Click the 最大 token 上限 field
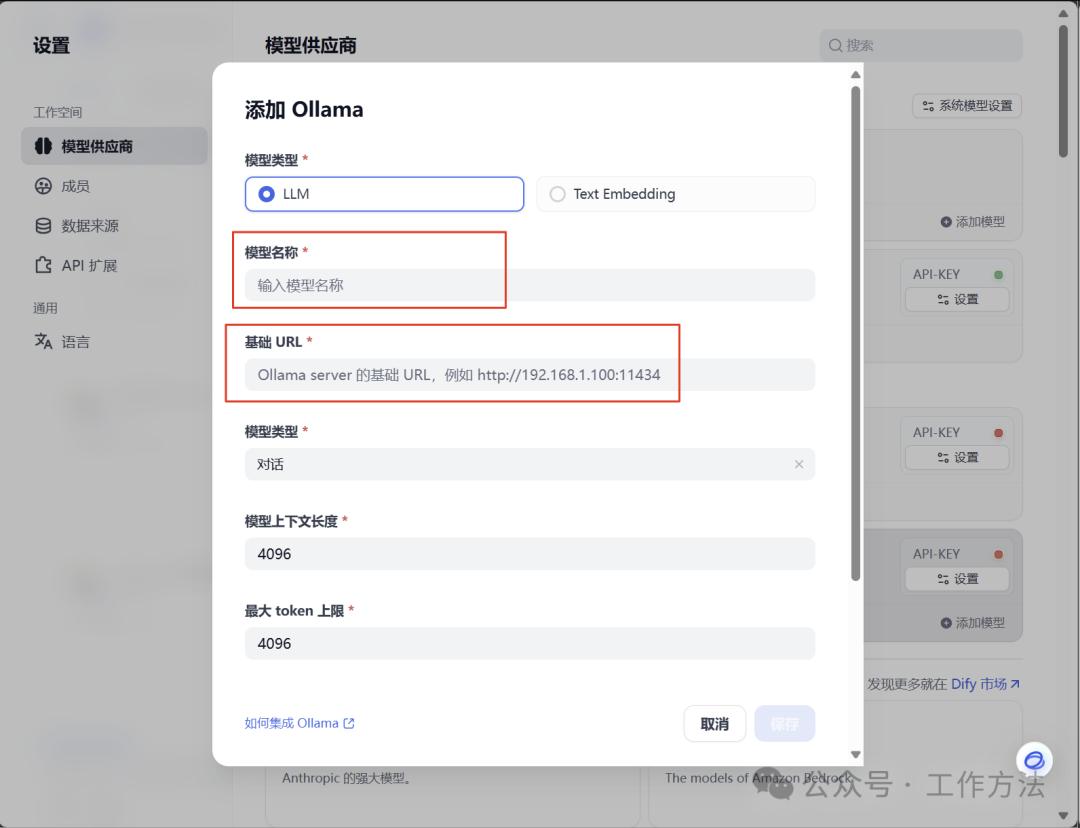 click(530, 643)
